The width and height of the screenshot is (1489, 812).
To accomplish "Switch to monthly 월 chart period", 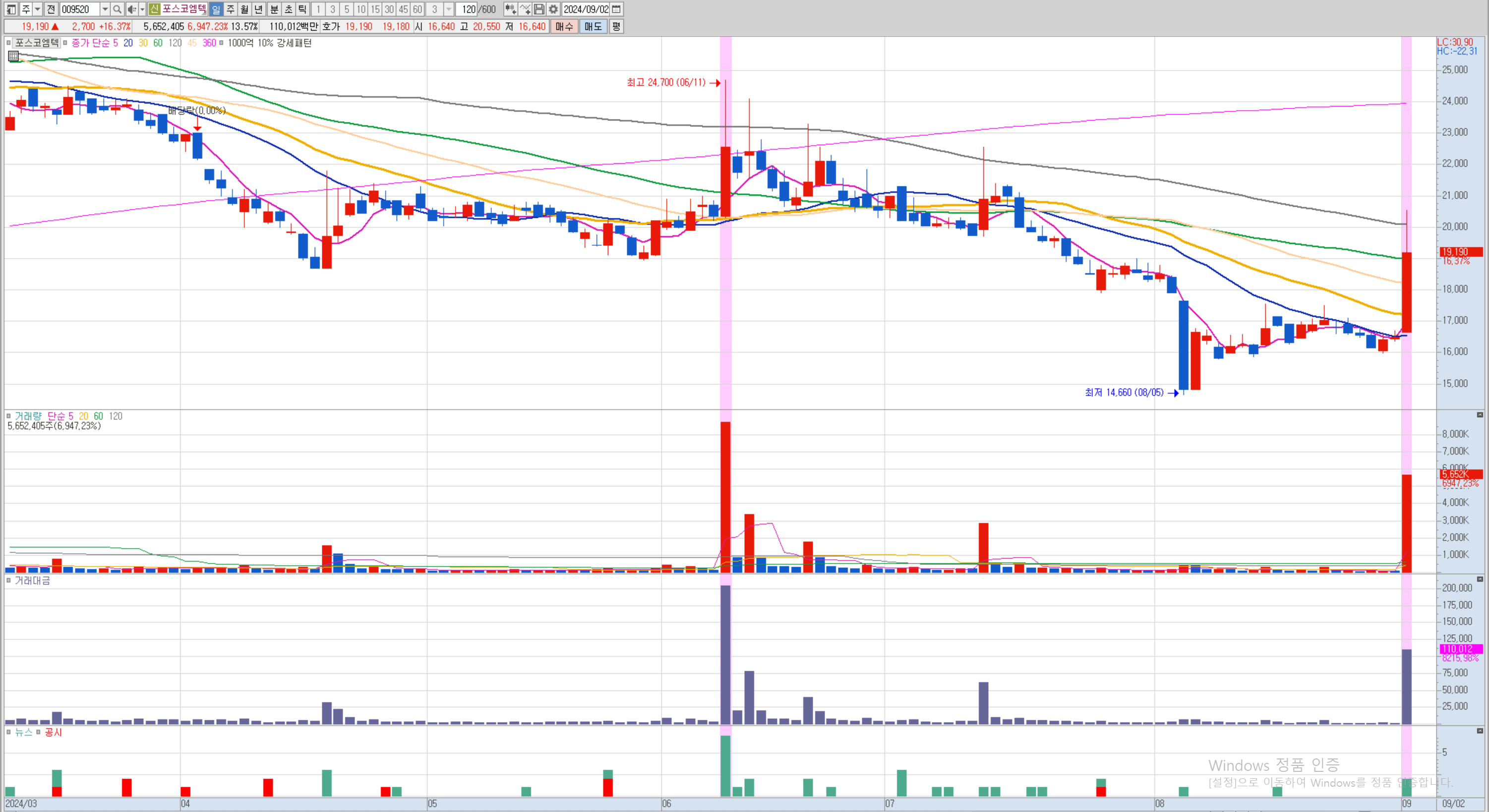I will point(244,9).
